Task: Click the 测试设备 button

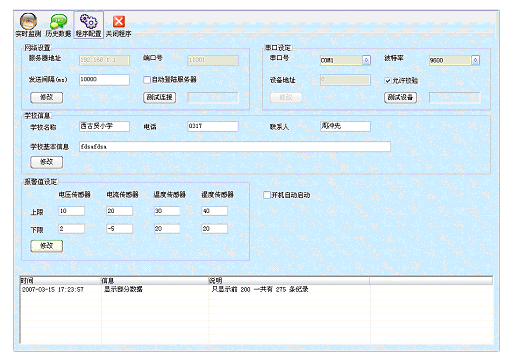Action: (400, 97)
